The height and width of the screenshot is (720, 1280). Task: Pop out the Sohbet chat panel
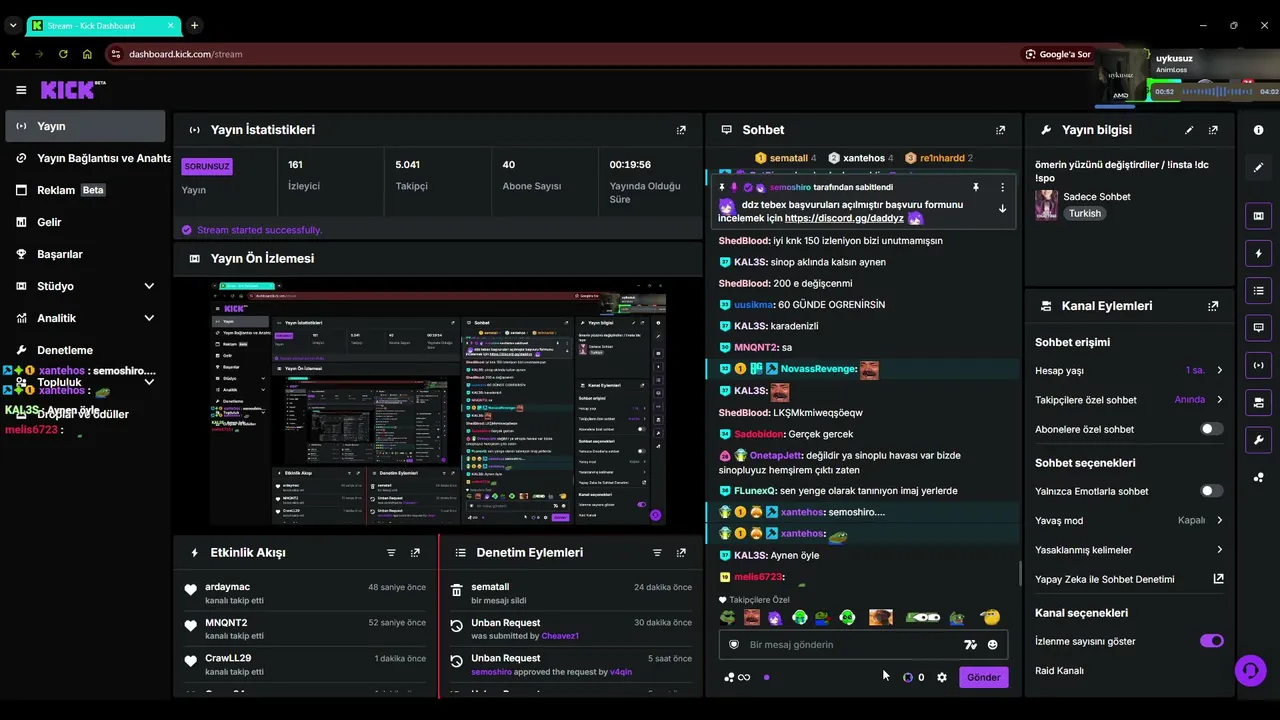[1000, 130]
